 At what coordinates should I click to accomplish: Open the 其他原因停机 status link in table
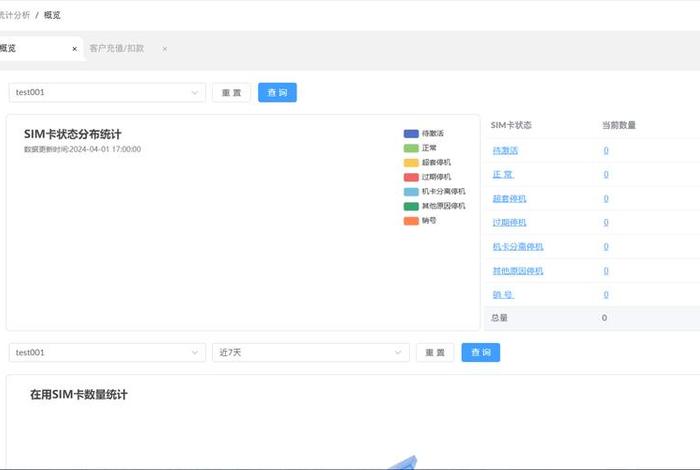(x=518, y=270)
